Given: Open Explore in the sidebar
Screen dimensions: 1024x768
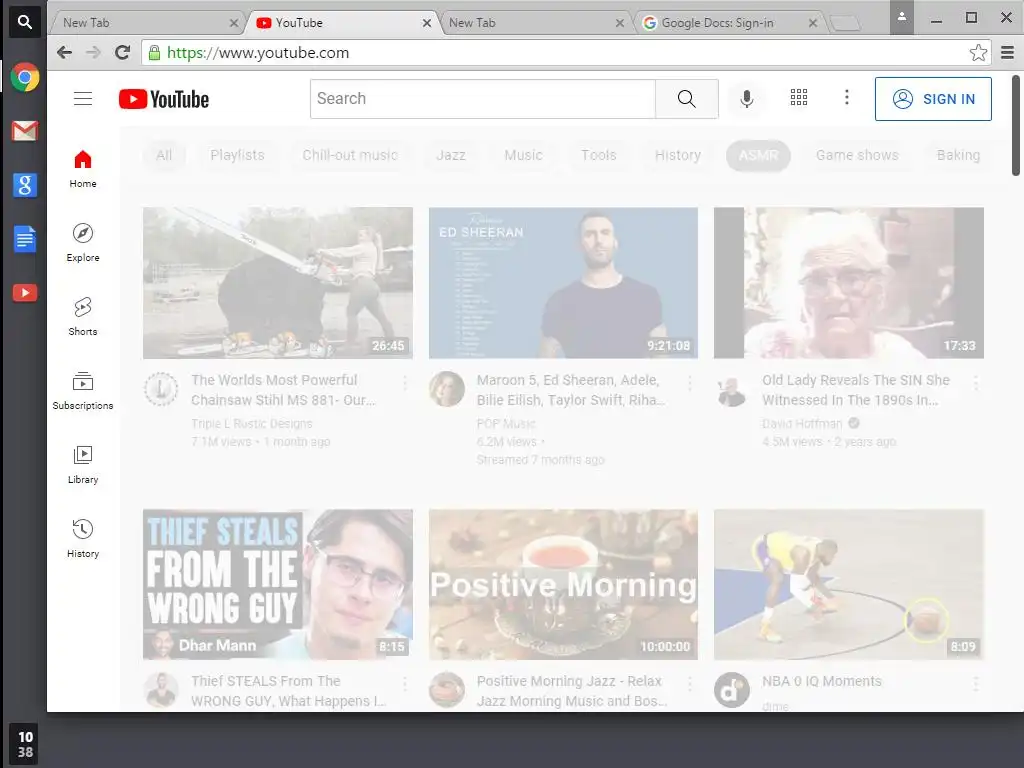Looking at the screenshot, I should tap(83, 242).
